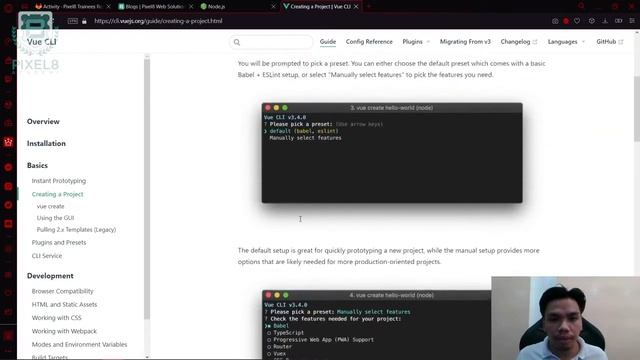Click the red circle toolbar icon
Screen dimensions: 640x360
(566, 21)
